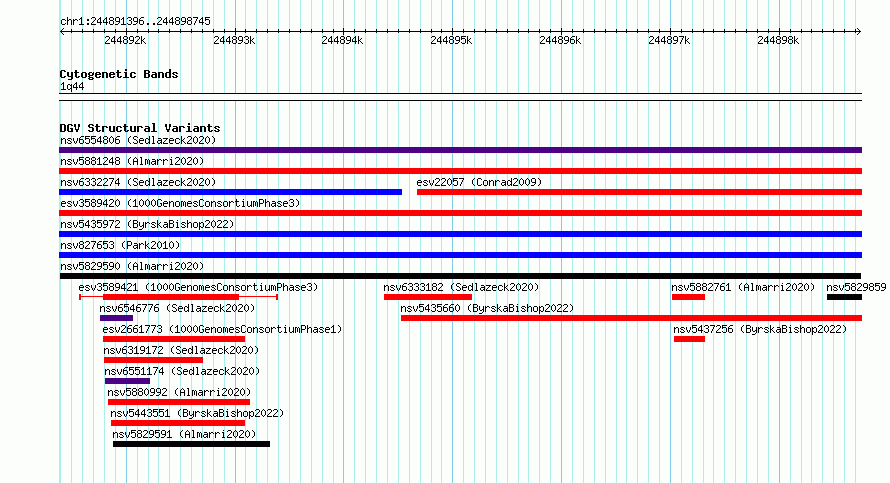Select the blue bar under nsv827653
Image resolution: width=890 pixels, height=483 pixels.
point(460,255)
